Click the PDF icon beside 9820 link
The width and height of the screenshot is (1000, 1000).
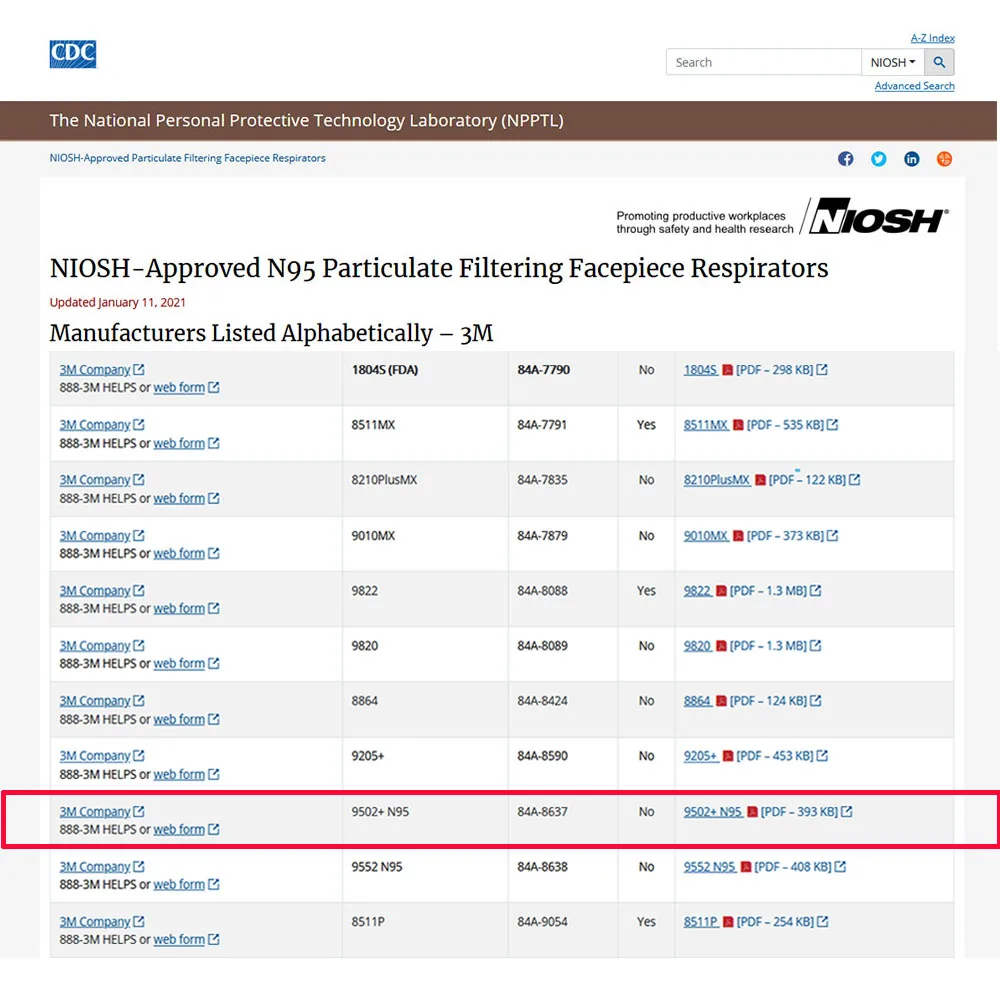point(721,646)
